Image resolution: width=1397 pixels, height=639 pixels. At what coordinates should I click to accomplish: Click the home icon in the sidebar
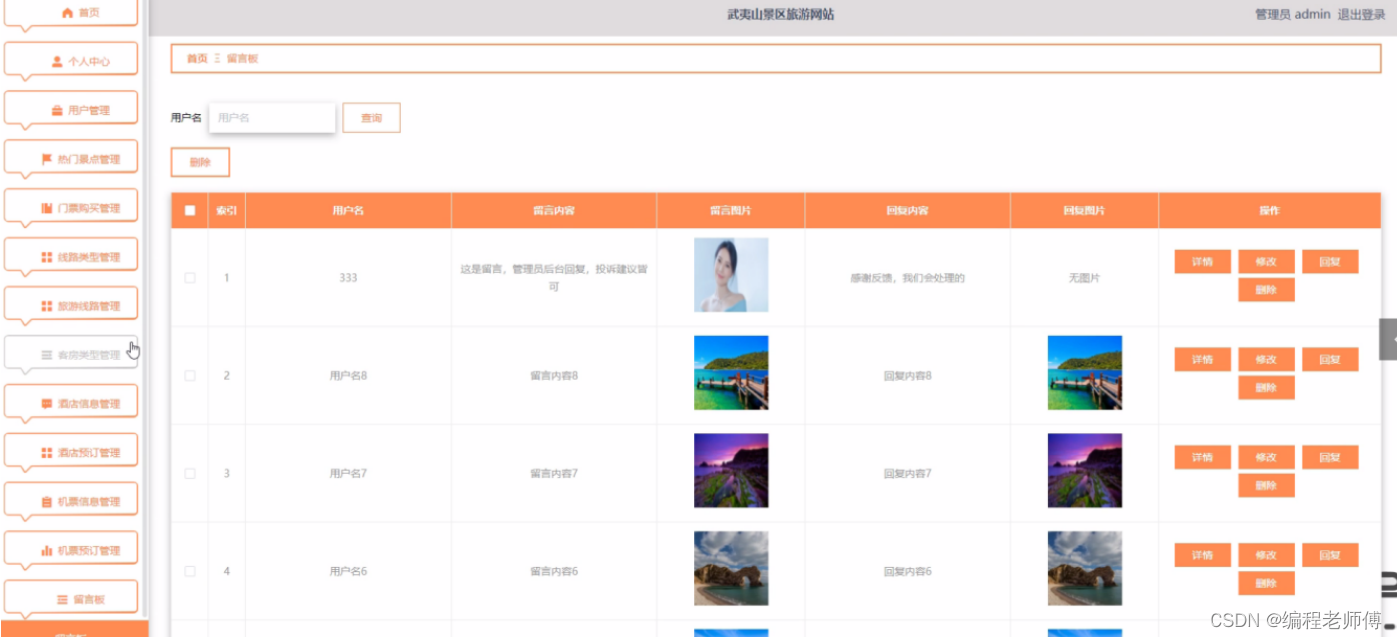point(67,13)
